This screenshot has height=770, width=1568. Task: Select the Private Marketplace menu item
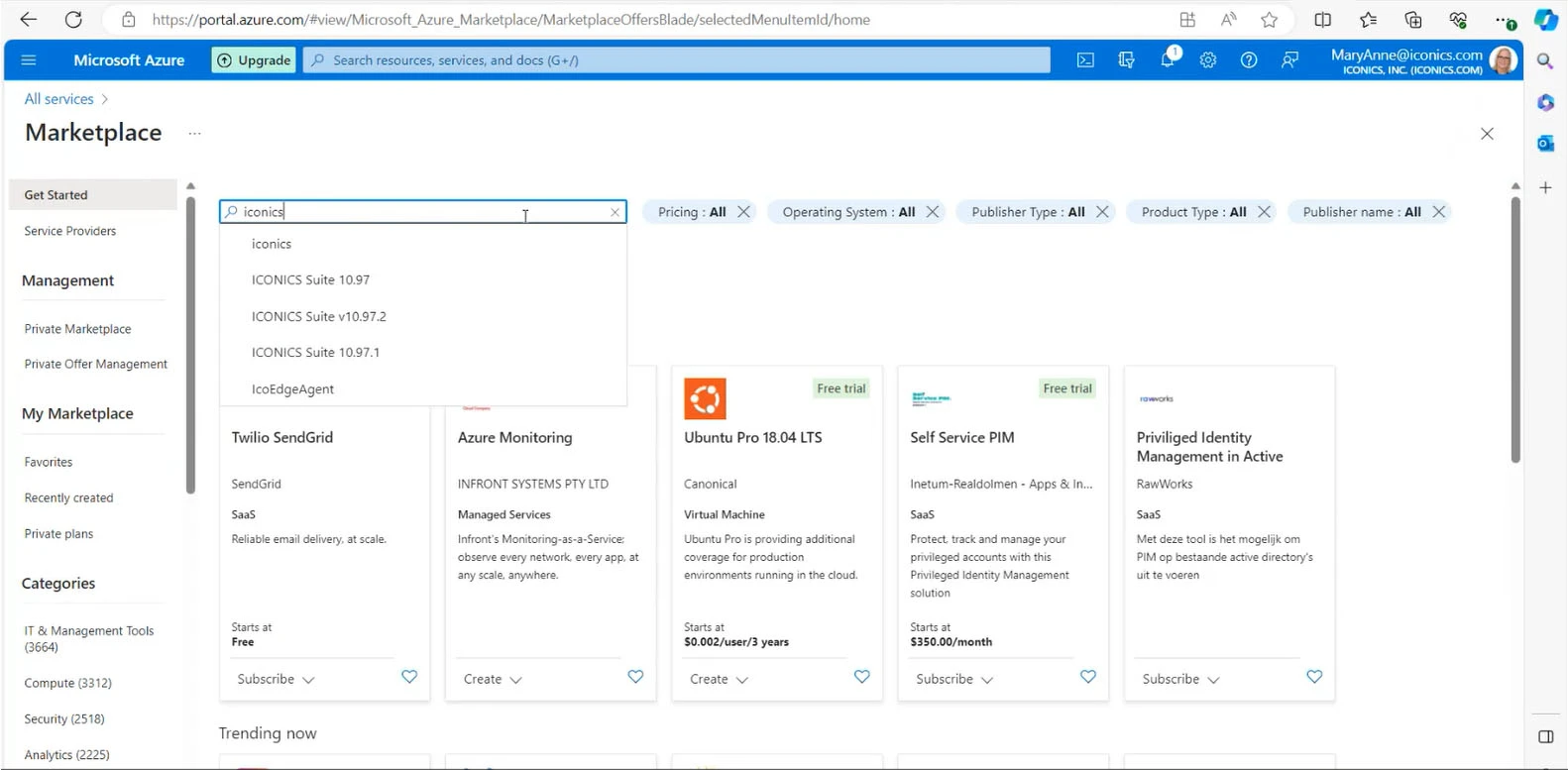(x=77, y=329)
